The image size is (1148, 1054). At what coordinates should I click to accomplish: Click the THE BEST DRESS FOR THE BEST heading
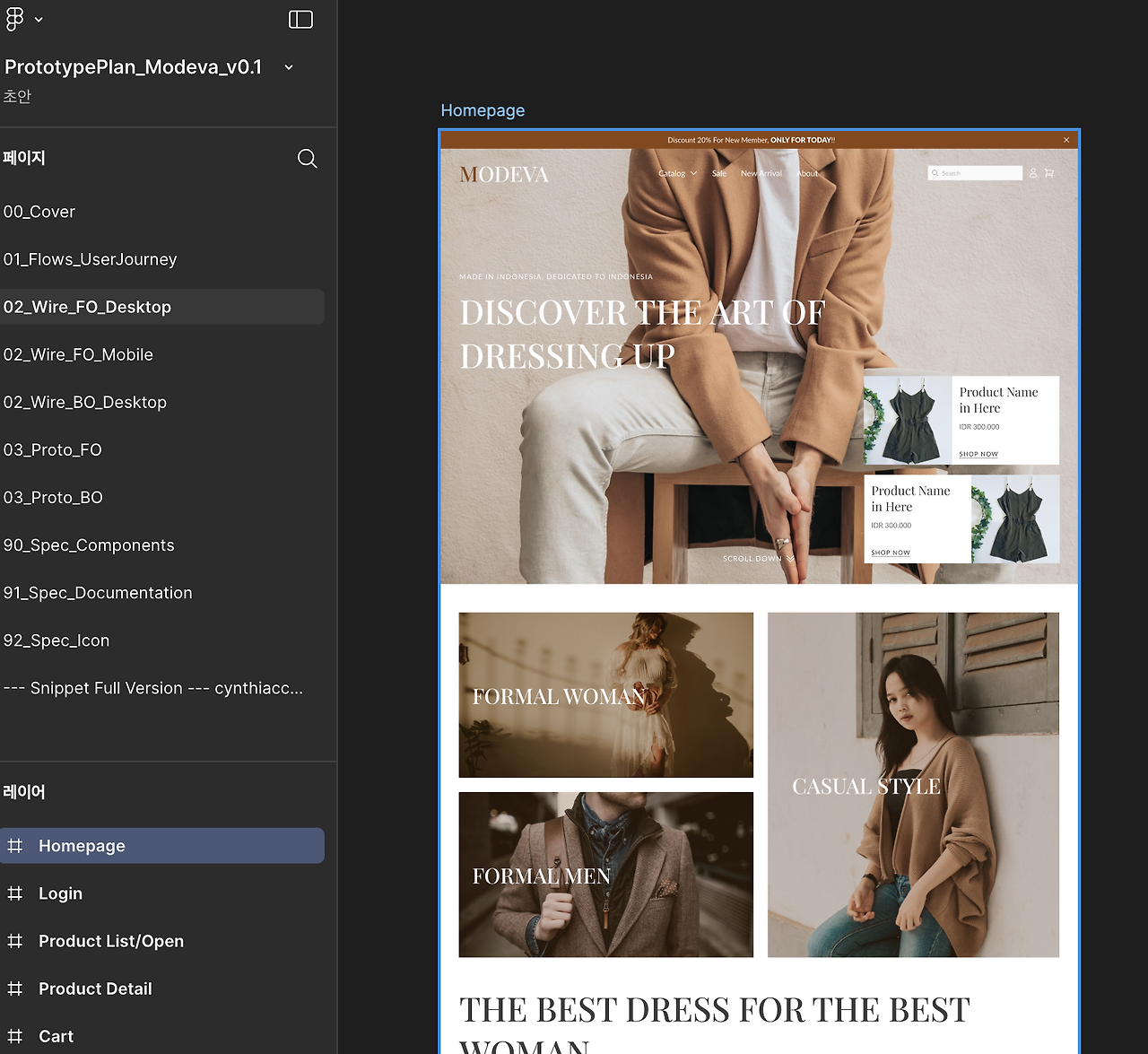click(x=715, y=1010)
